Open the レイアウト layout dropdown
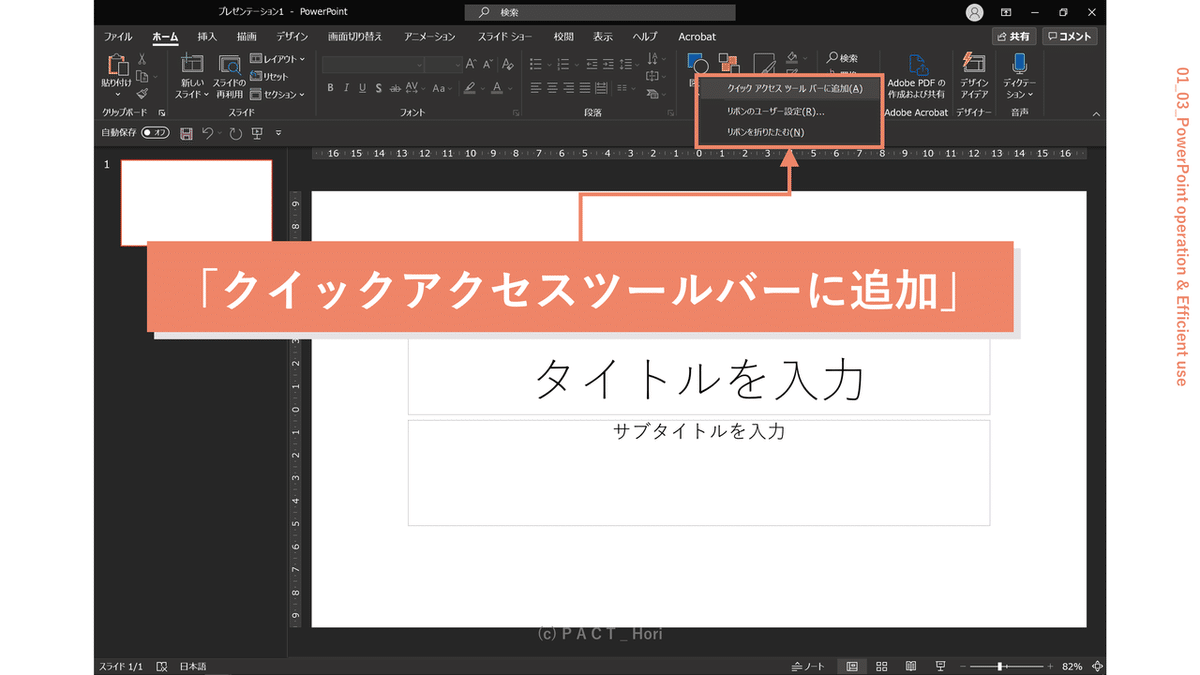1200x675 pixels. coord(275,59)
